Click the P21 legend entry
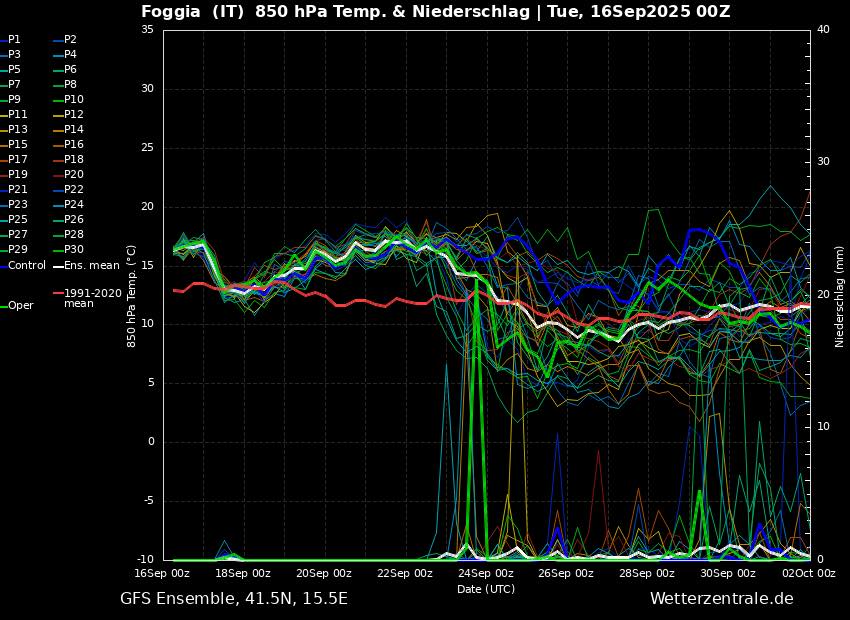Viewport: 850px width, 620px height. (18, 189)
